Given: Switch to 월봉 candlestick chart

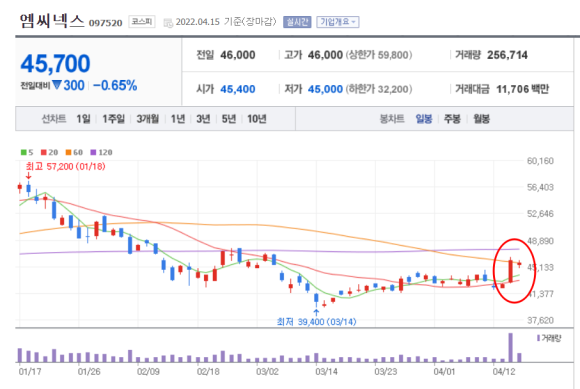Looking at the screenshot, I should click(482, 119).
